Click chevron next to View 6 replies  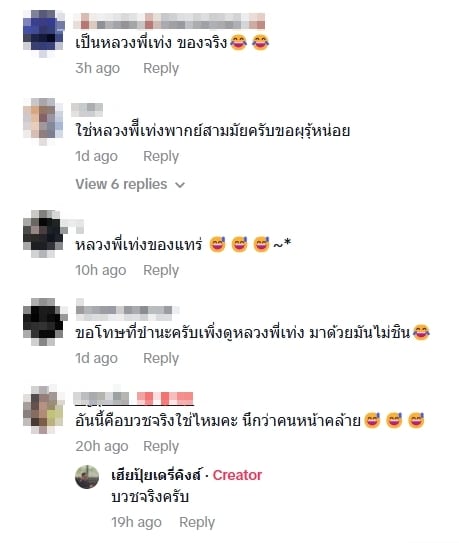click(180, 185)
